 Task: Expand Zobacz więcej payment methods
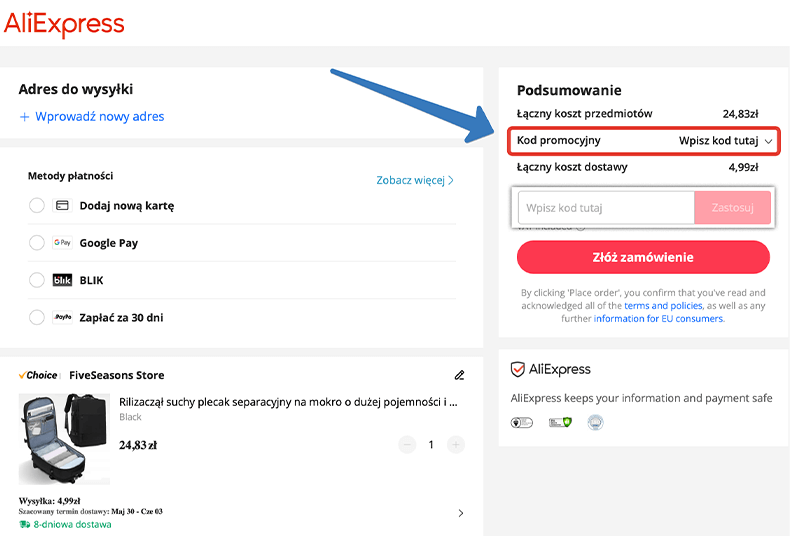click(415, 181)
